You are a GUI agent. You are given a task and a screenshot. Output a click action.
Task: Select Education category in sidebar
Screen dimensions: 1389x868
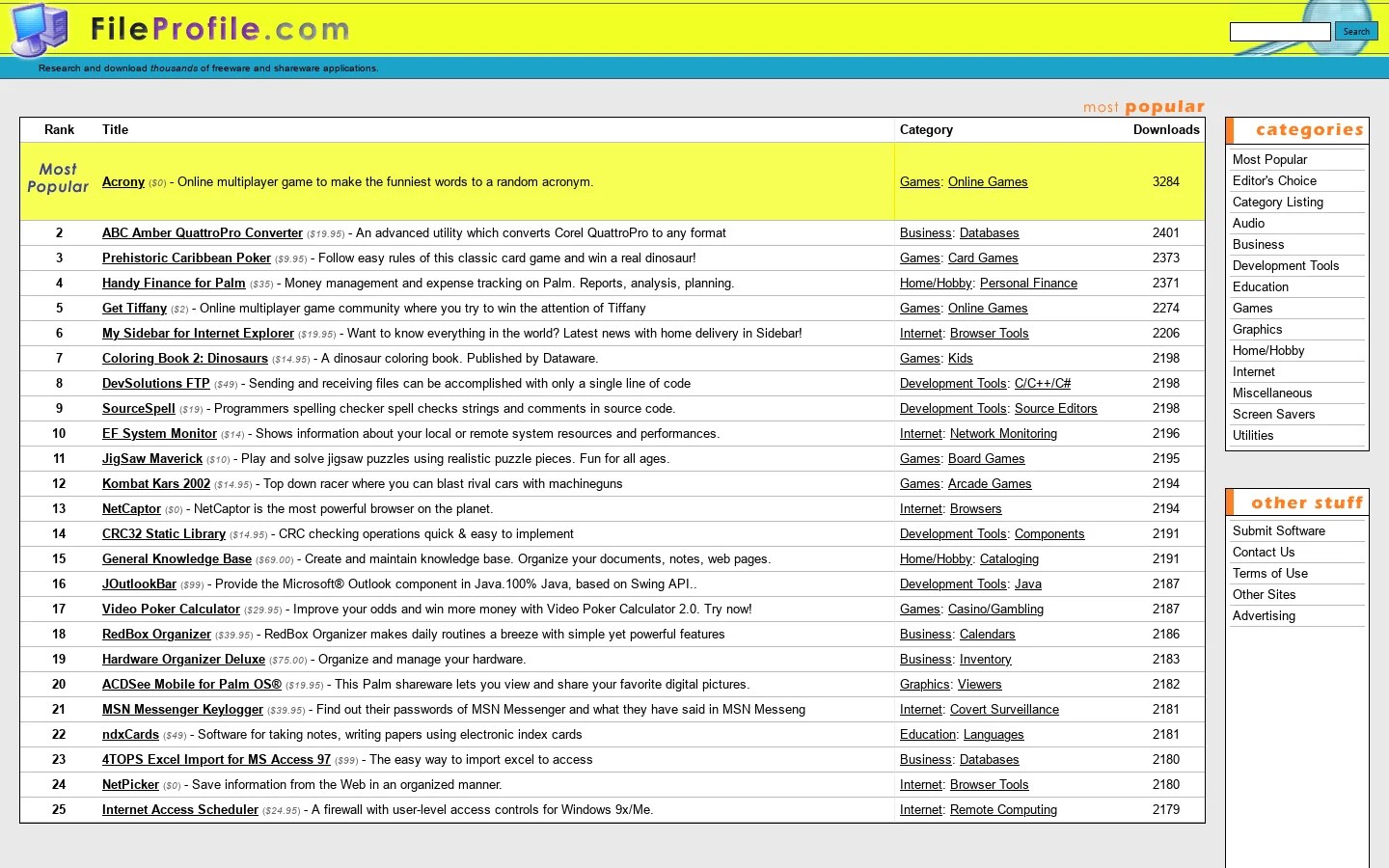point(1261,287)
